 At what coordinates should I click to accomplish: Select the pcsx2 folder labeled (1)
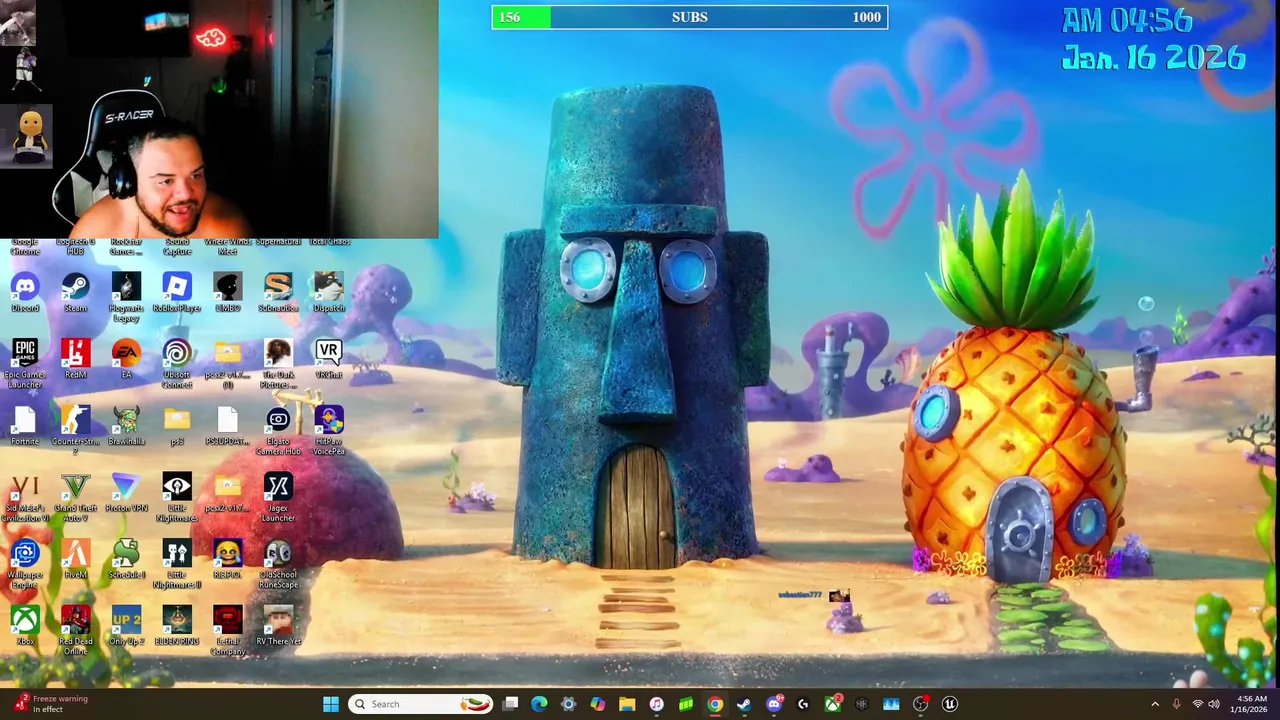(227, 365)
